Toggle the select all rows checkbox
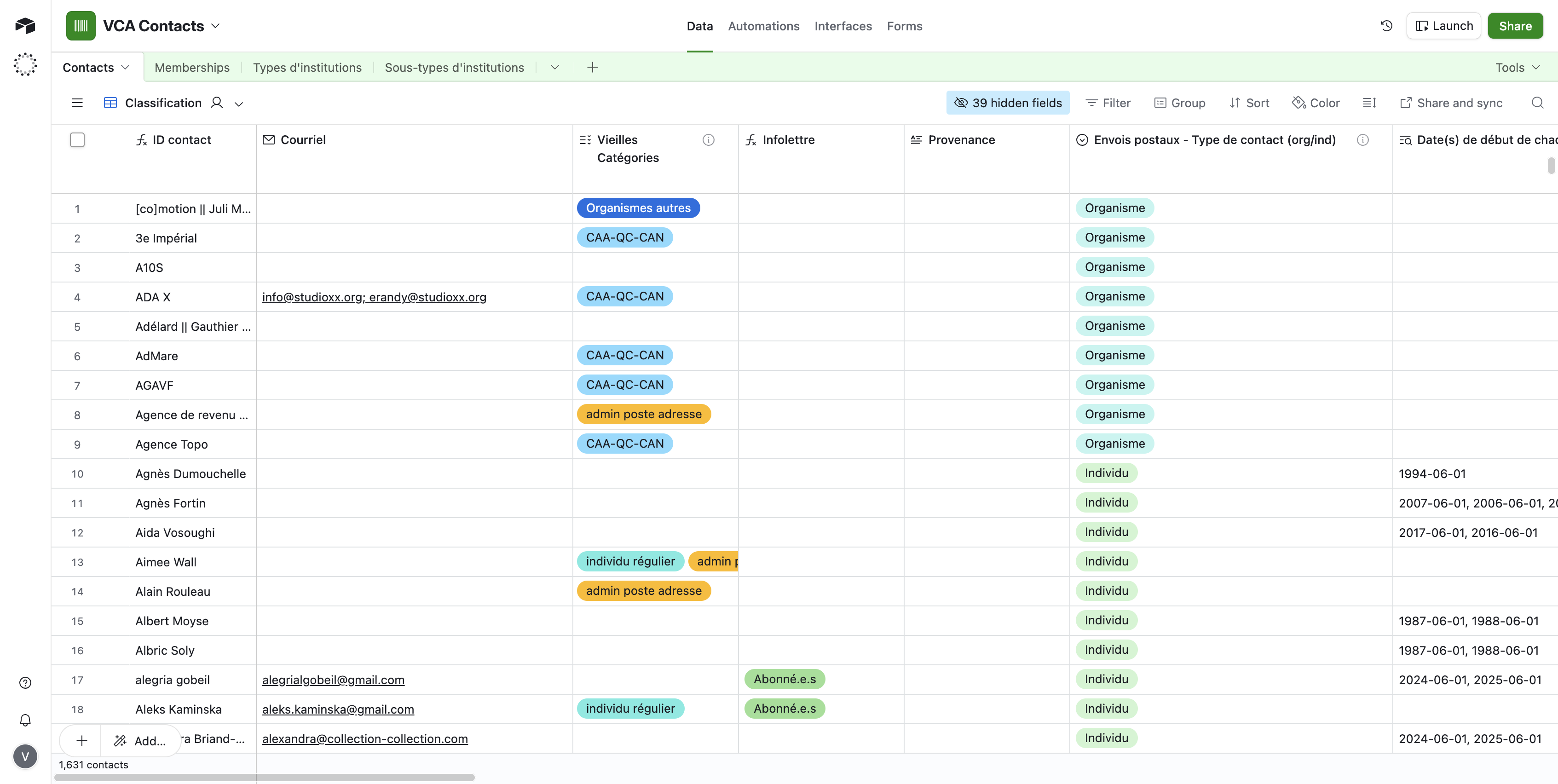The image size is (1558, 784). 77,140
